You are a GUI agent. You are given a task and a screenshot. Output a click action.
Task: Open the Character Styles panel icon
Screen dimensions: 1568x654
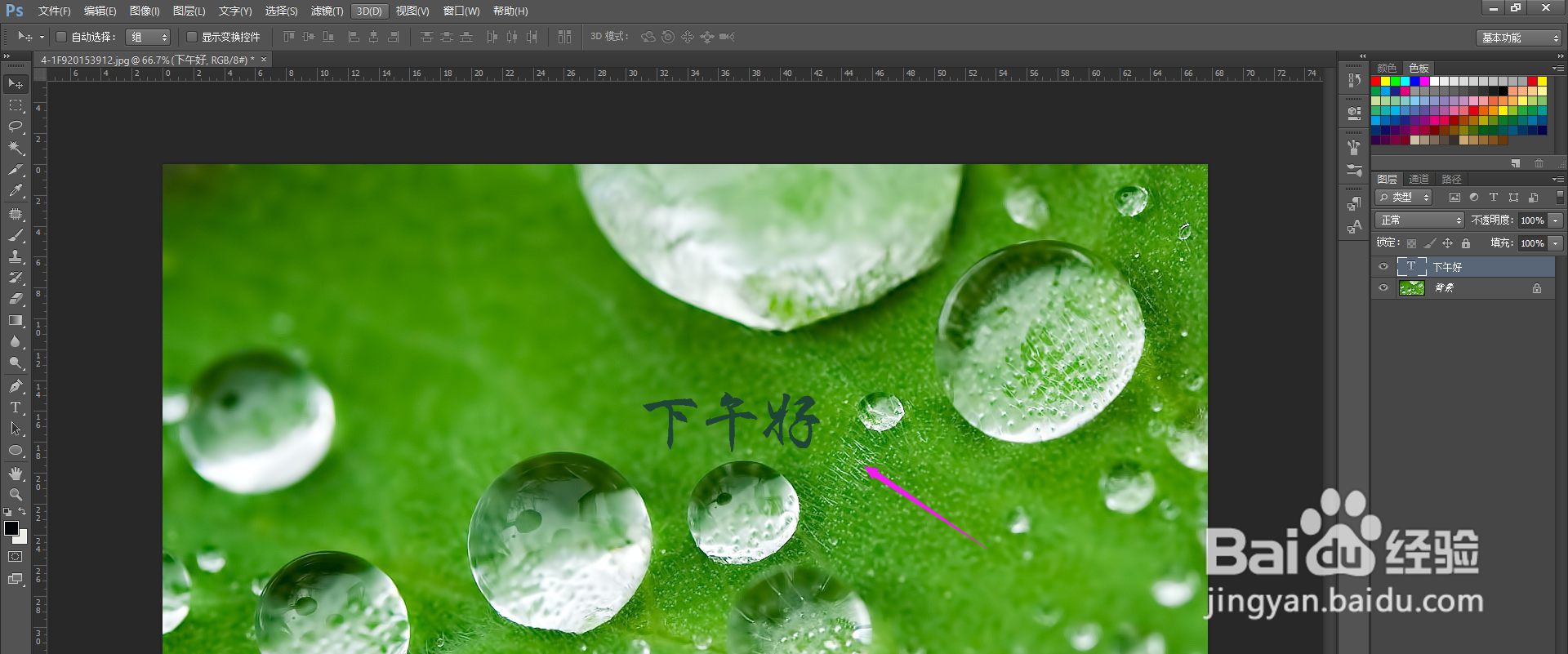coord(1354,227)
